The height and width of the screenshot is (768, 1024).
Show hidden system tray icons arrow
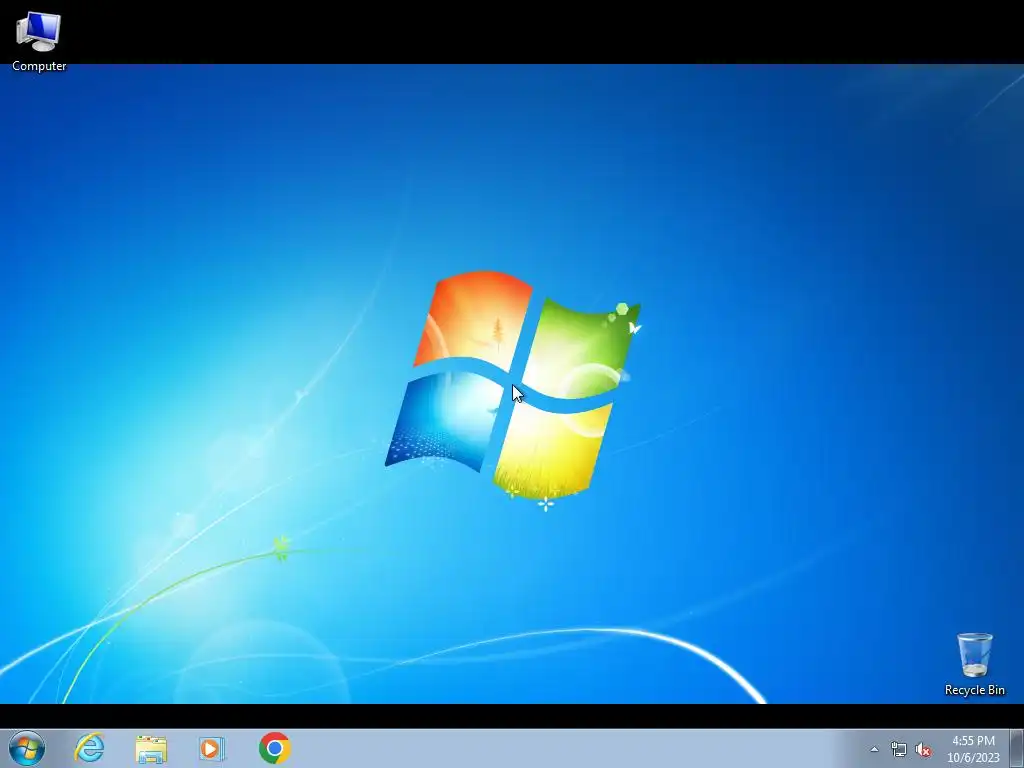click(x=874, y=750)
